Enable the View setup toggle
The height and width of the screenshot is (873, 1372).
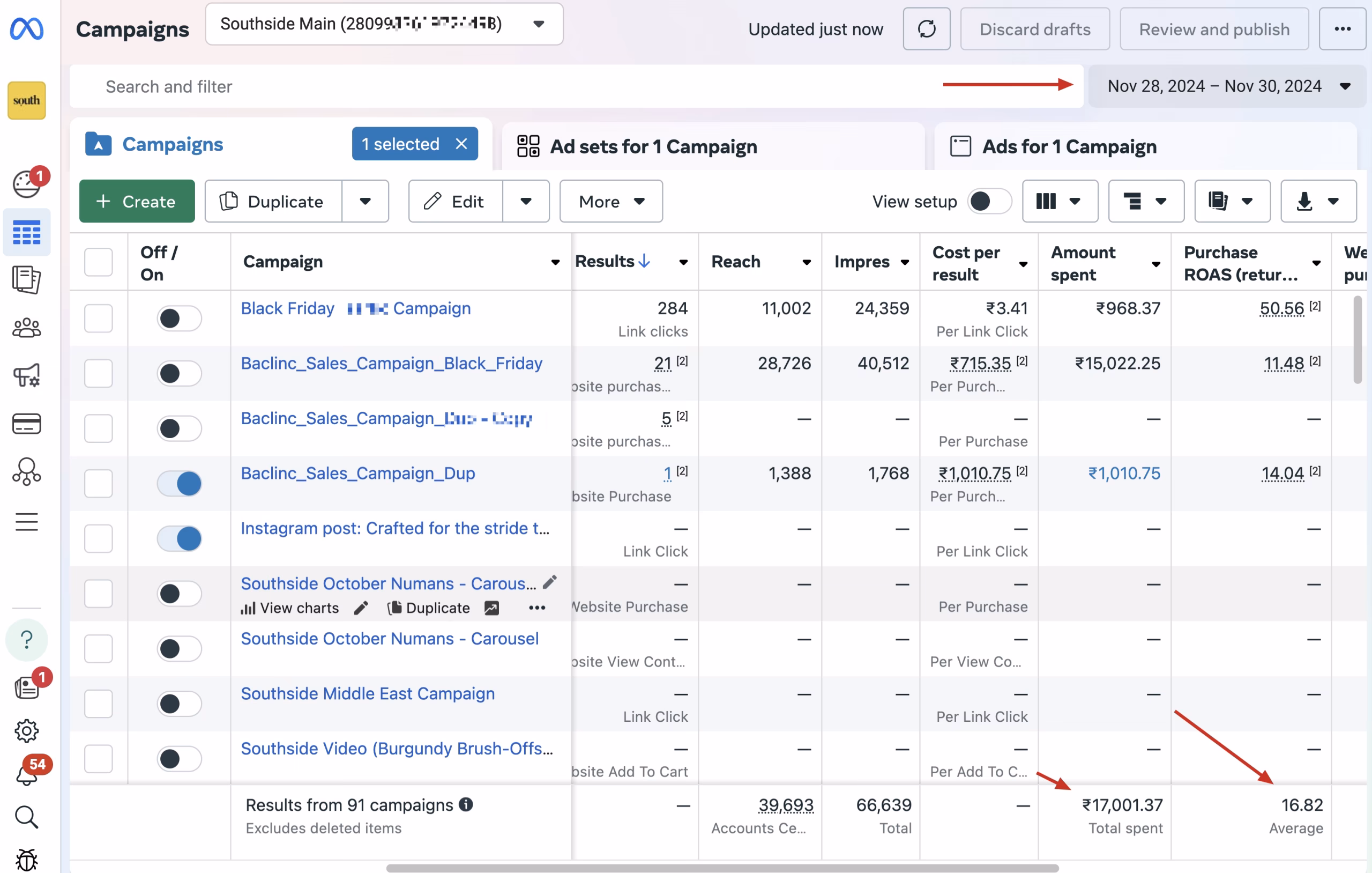(x=989, y=201)
